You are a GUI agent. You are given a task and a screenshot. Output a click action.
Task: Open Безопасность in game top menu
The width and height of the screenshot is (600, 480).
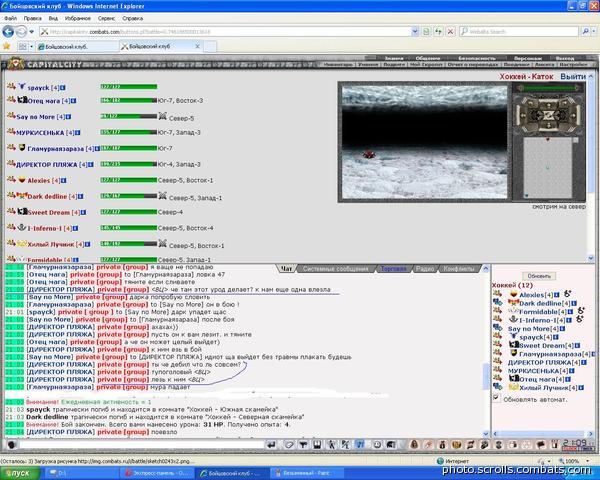(x=477, y=58)
